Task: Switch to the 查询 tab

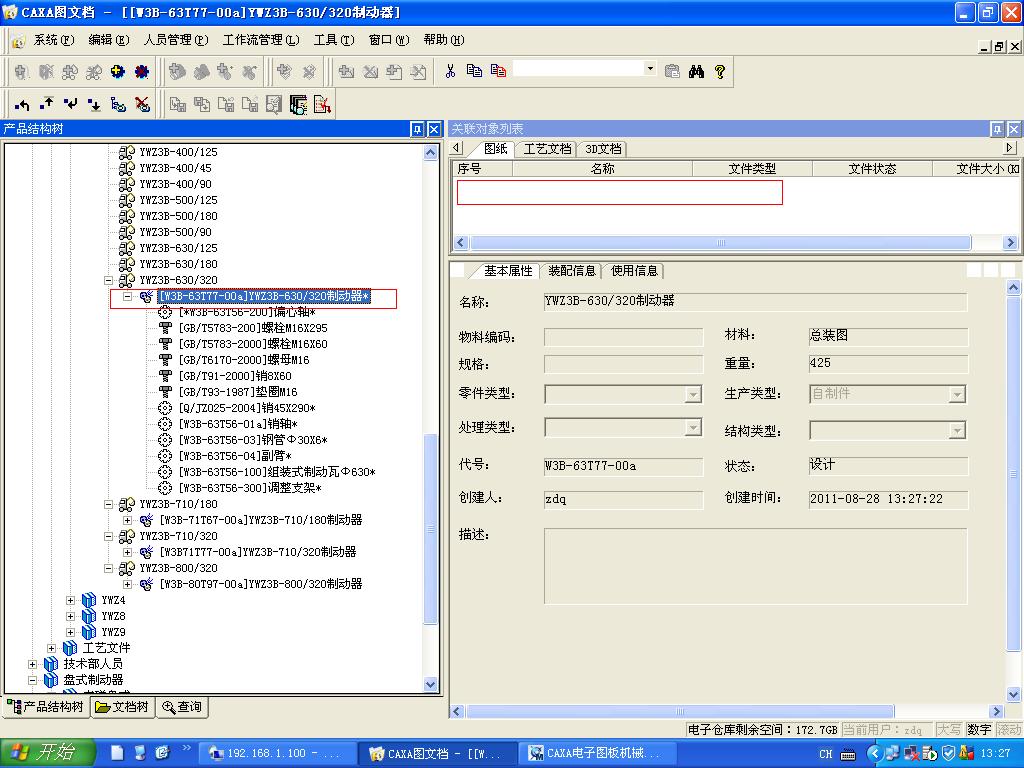Action: tap(183, 707)
